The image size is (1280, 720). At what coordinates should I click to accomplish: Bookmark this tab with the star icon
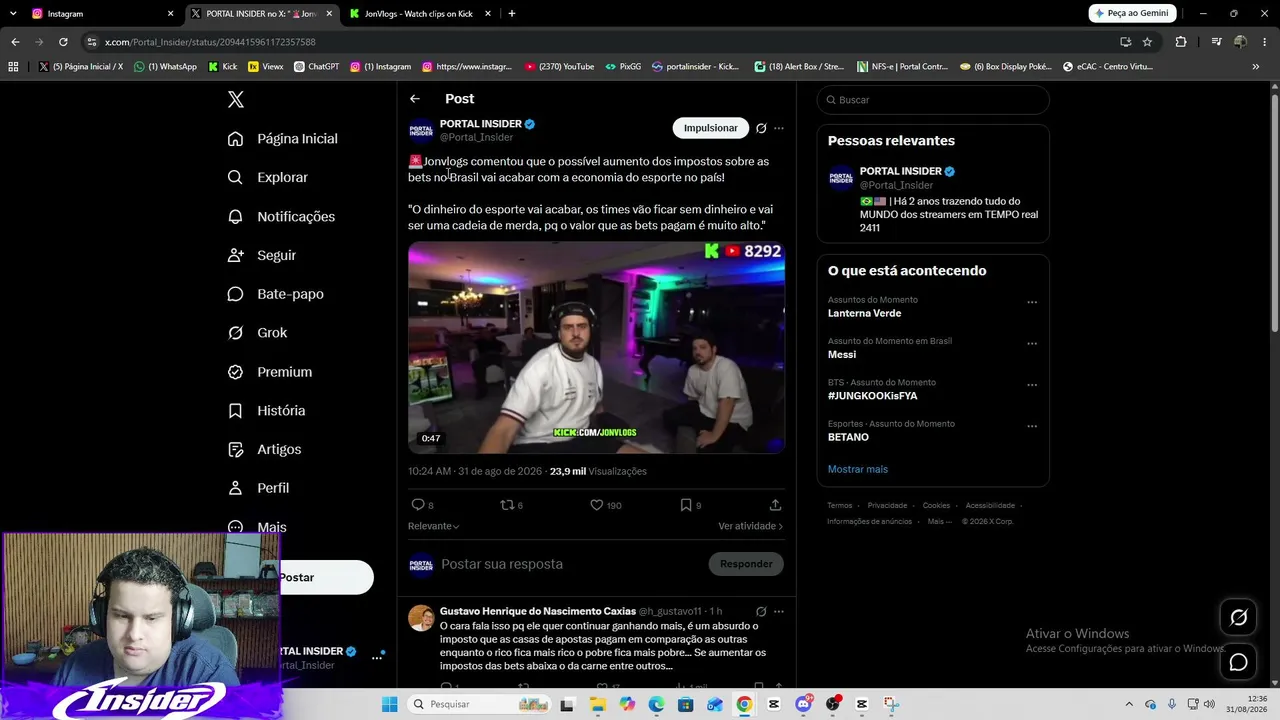click(1147, 42)
